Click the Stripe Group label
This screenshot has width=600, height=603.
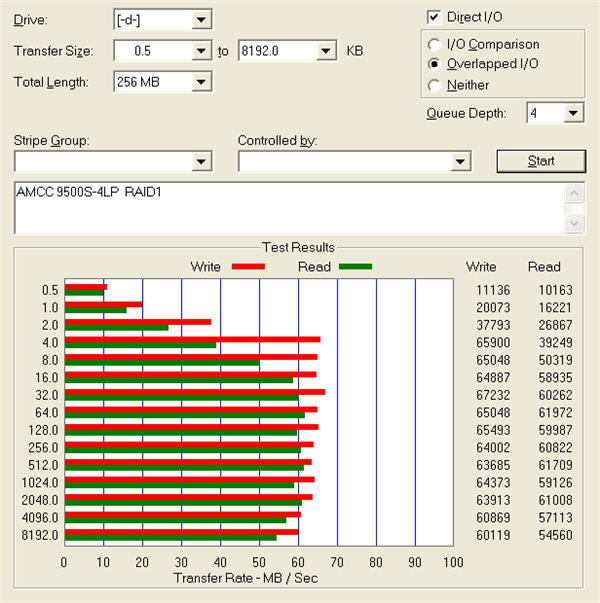(x=52, y=141)
